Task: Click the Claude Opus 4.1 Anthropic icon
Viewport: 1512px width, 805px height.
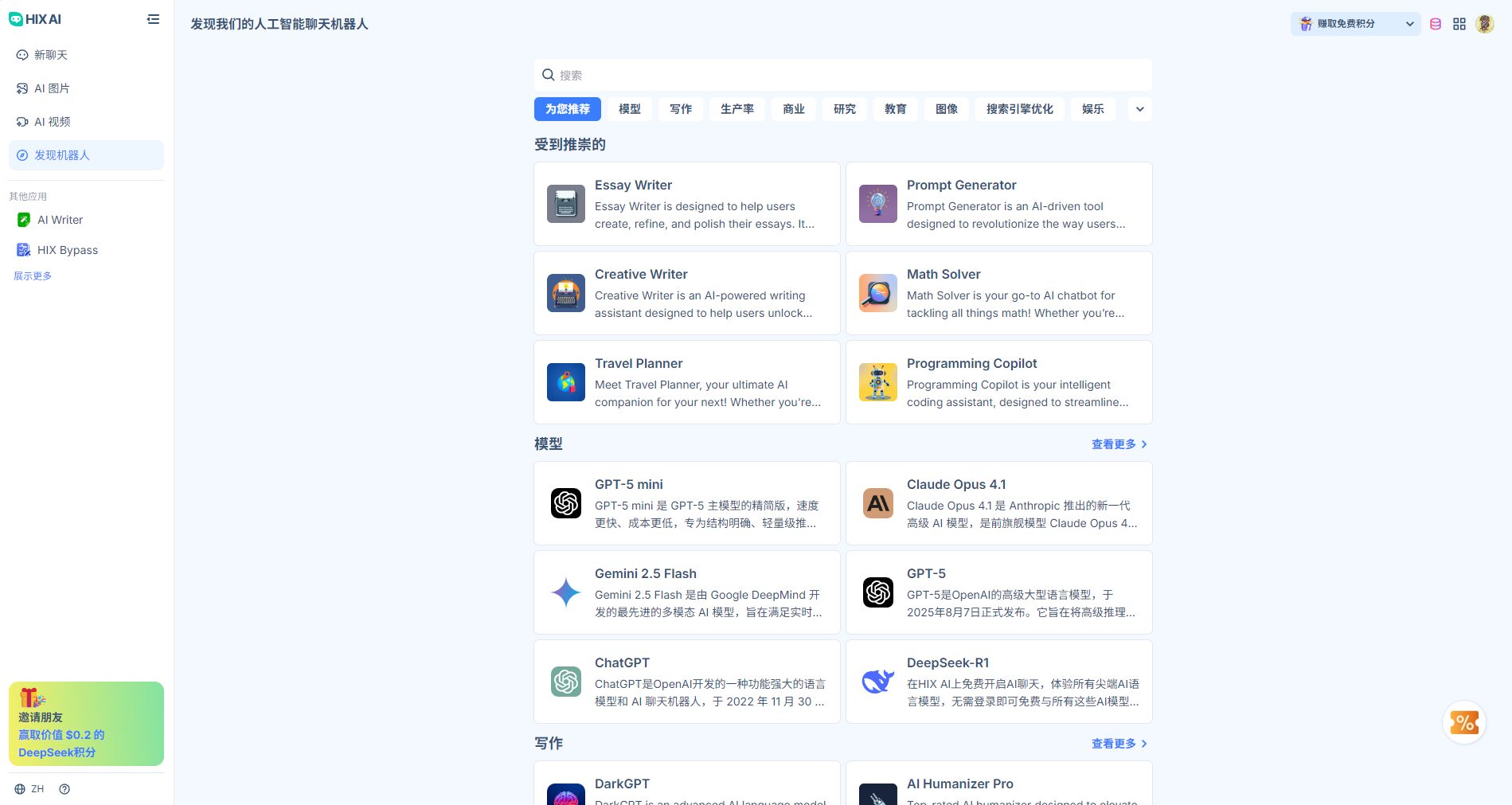Action: [878, 503]
